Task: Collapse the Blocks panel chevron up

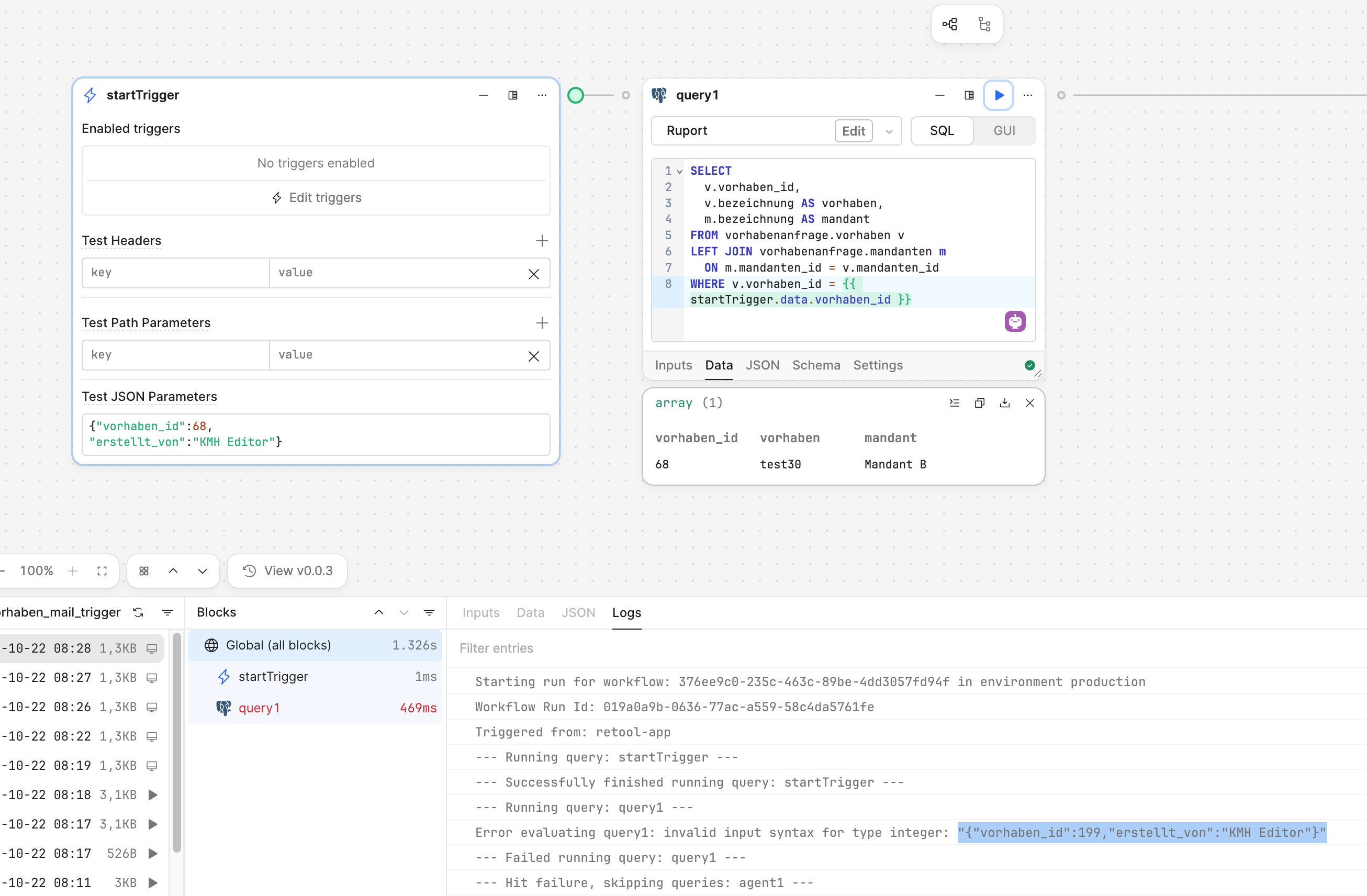Action: coord(378,612)
